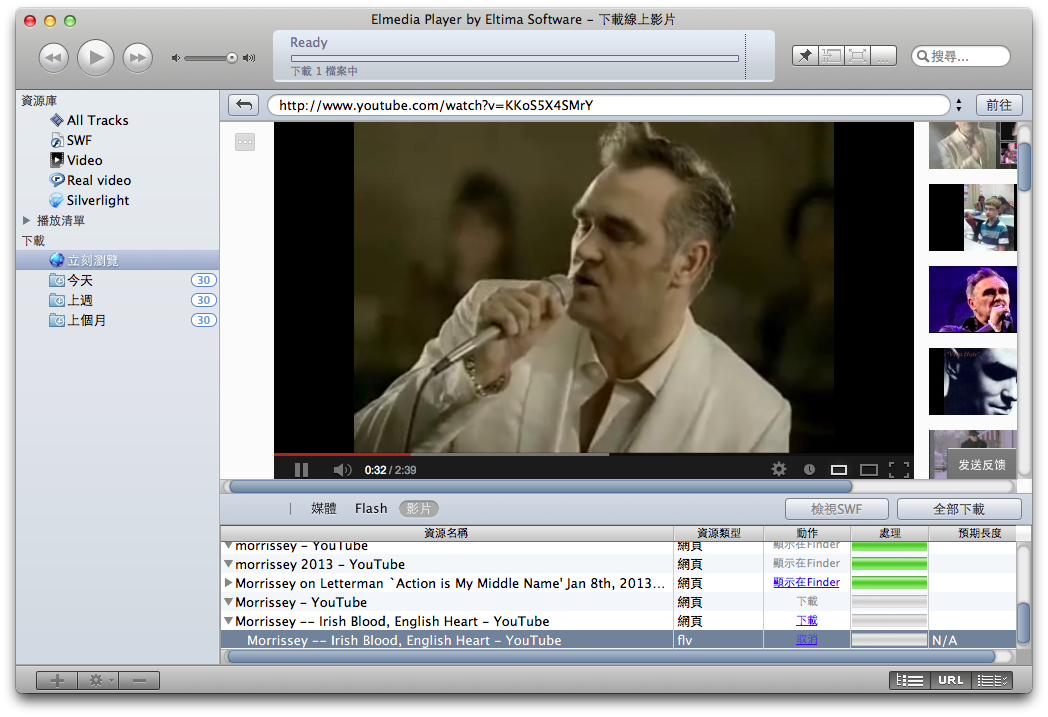The height and width of the screenshot is (717, 1048).
Task: Collapse the morrissey 2013 - YouTube row
Action: pos(228,564)
